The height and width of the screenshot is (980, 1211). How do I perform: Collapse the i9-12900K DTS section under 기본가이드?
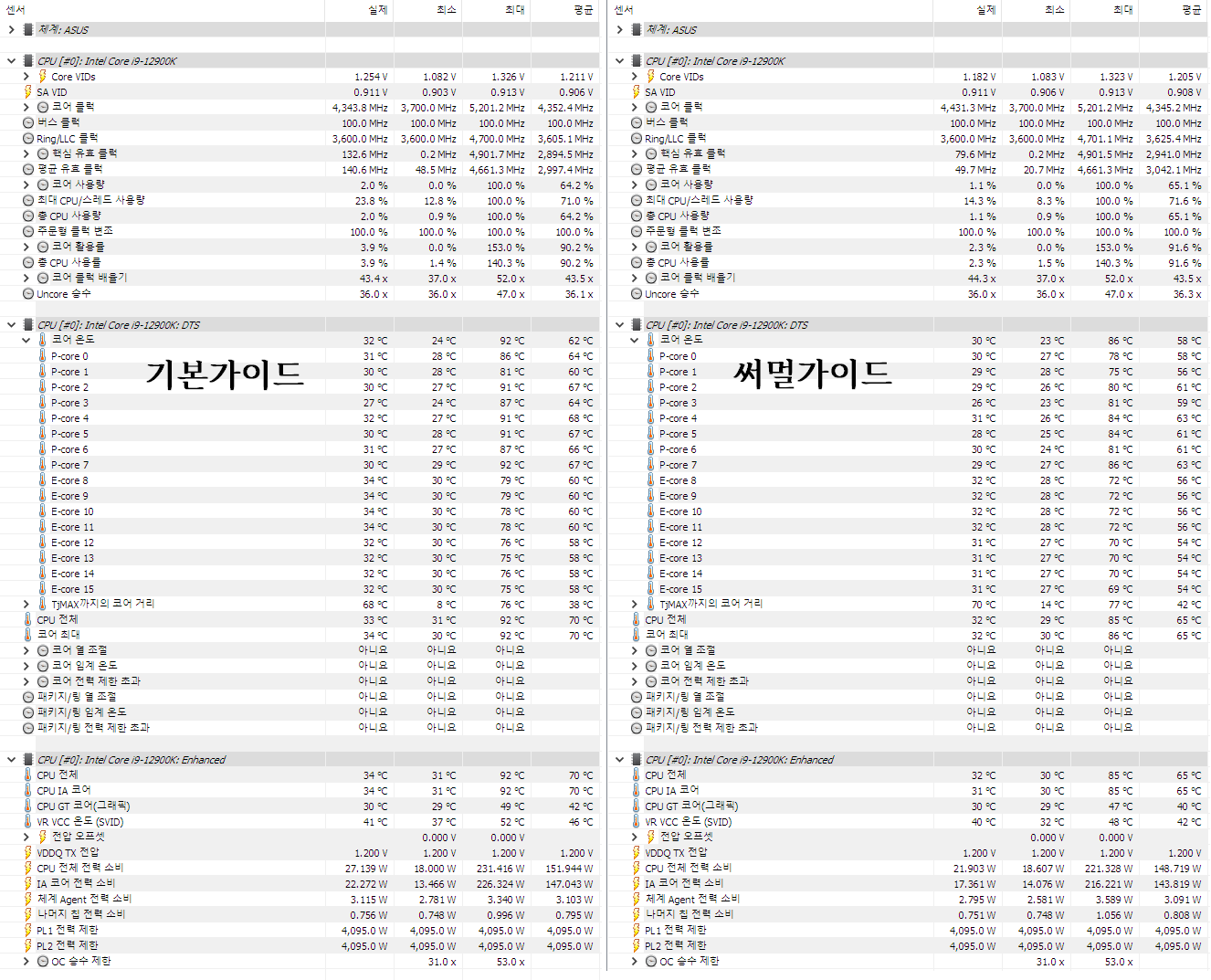(x=12, y=325)
